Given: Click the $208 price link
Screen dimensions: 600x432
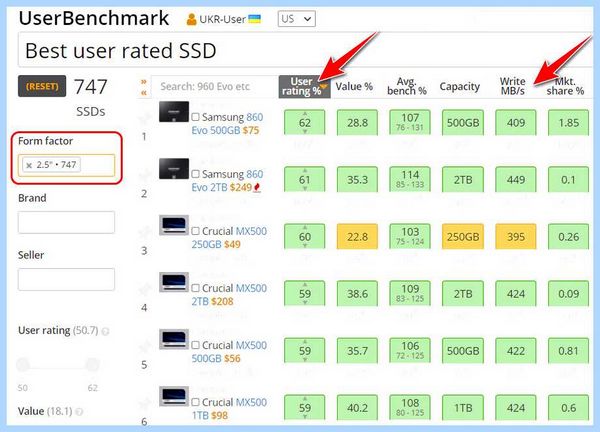Looking at the screenshot, I should [222, 301].
